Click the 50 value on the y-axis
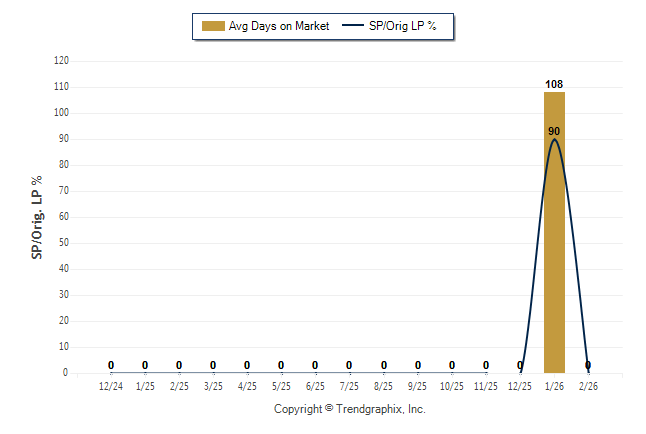The image size is (646, 434). click(x=64, y=243)
